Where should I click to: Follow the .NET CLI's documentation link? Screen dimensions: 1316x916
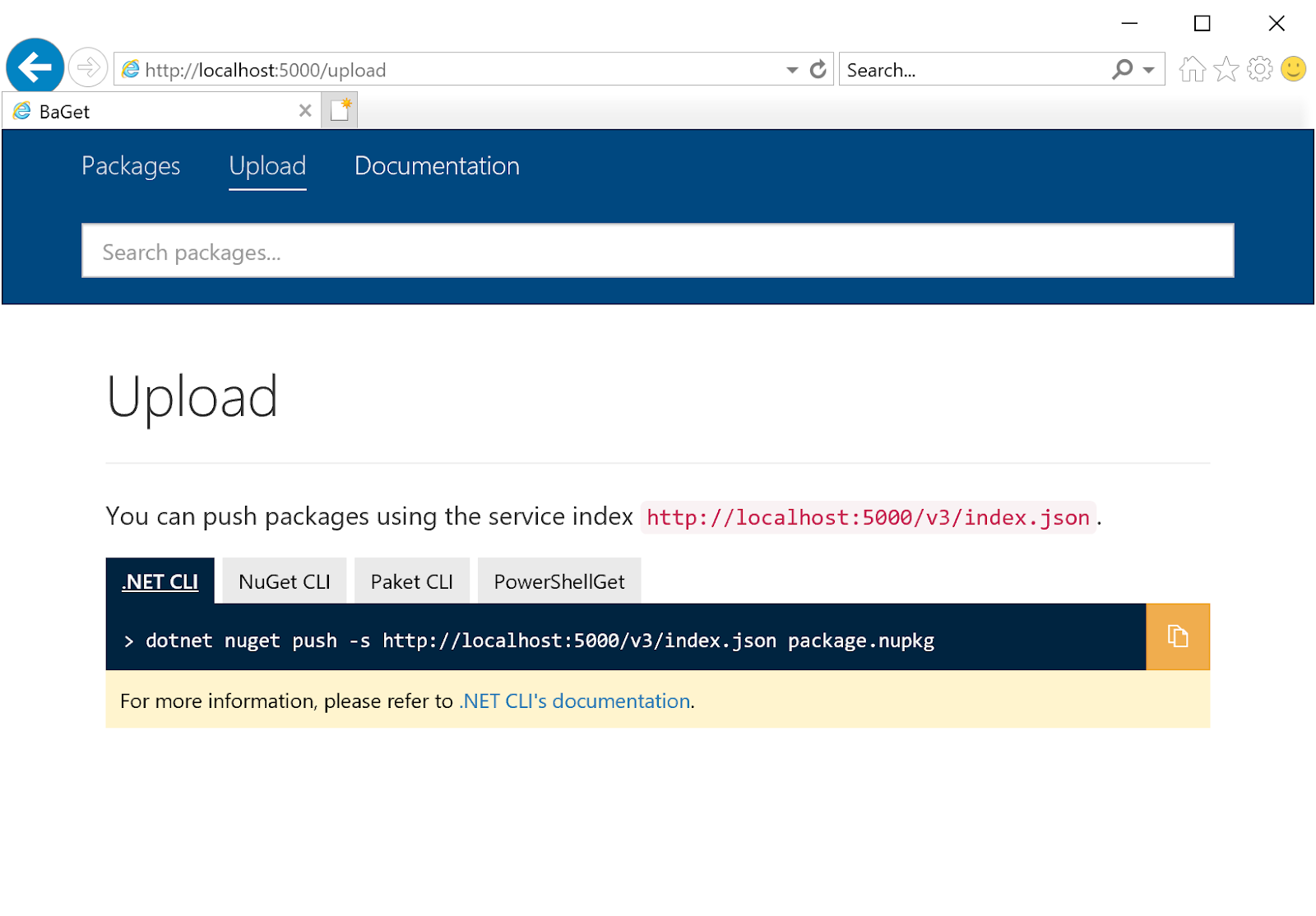pos(575,701)
